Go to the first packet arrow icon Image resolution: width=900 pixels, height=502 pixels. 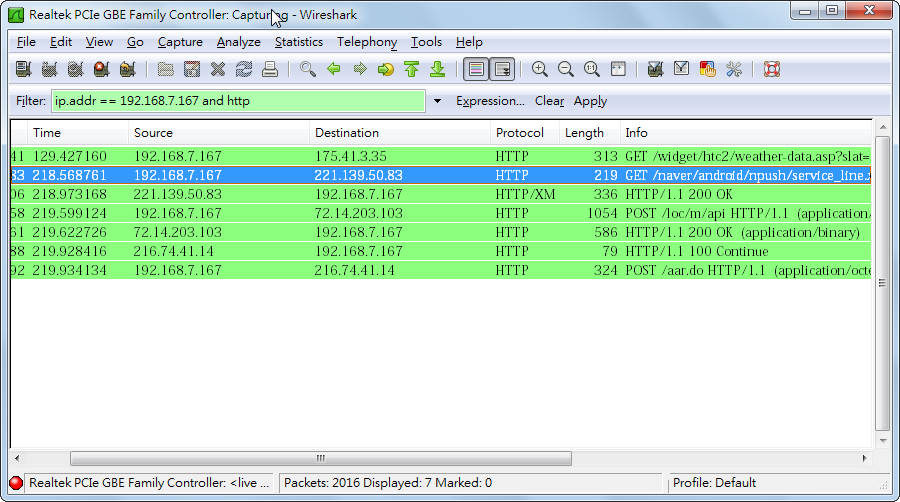pyautogui.click(x=412, y=69)
